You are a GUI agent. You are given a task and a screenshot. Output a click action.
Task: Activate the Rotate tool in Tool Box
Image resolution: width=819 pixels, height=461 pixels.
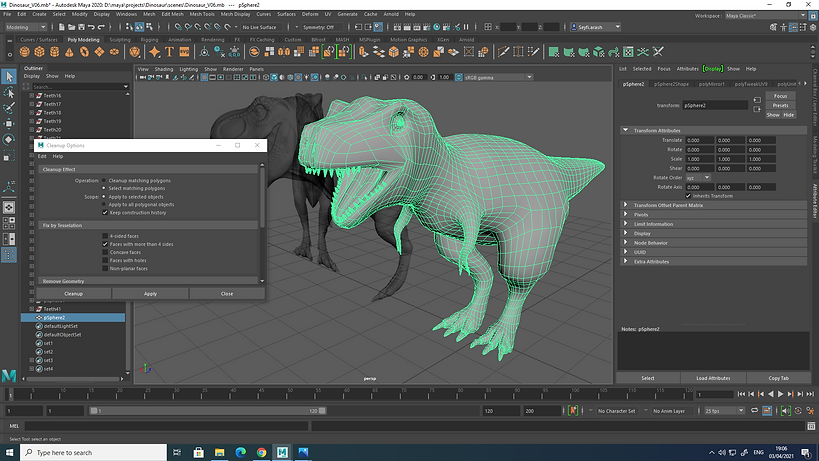pos(9,139)
